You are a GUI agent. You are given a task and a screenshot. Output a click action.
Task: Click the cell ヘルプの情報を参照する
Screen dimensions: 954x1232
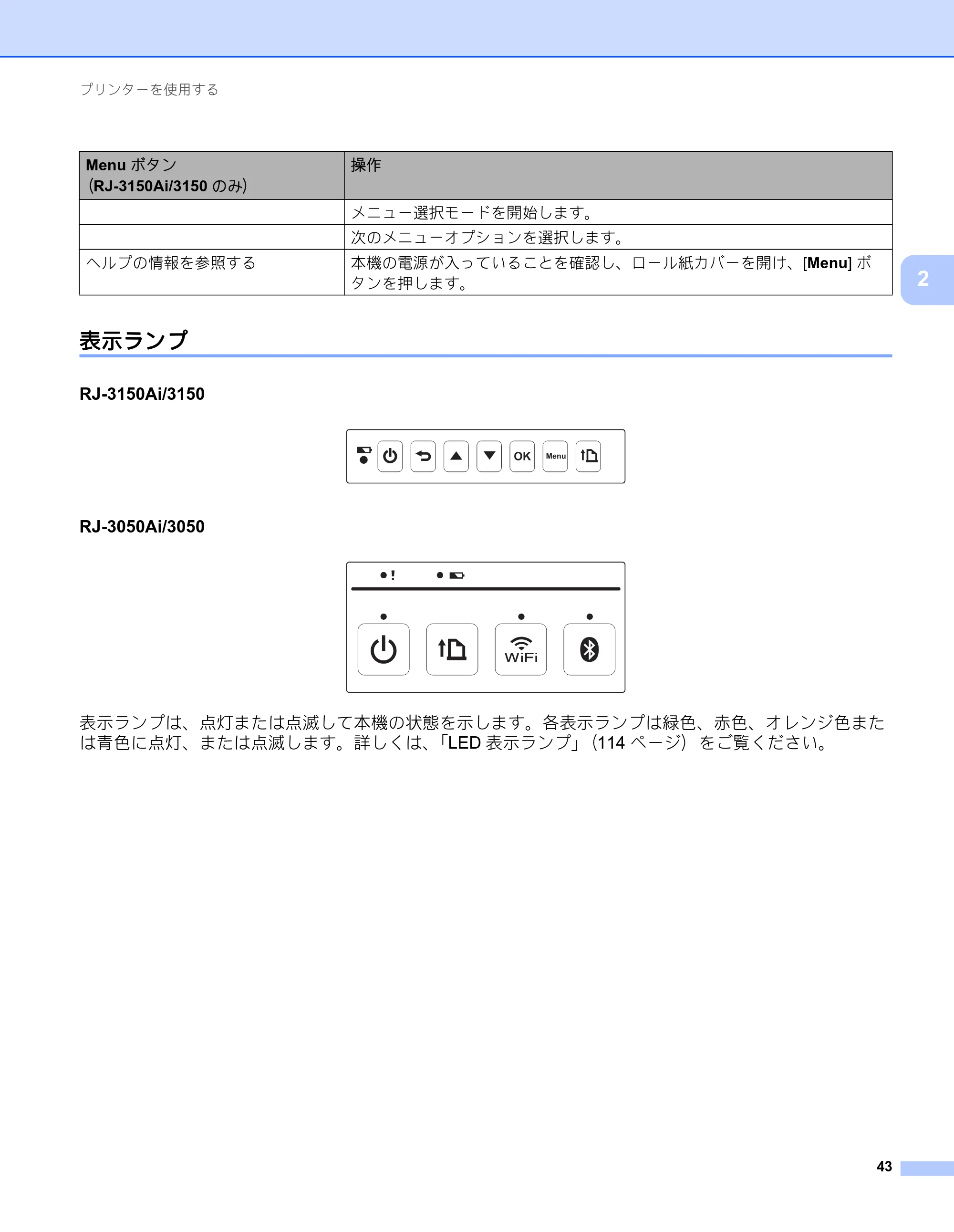(212, 272)
